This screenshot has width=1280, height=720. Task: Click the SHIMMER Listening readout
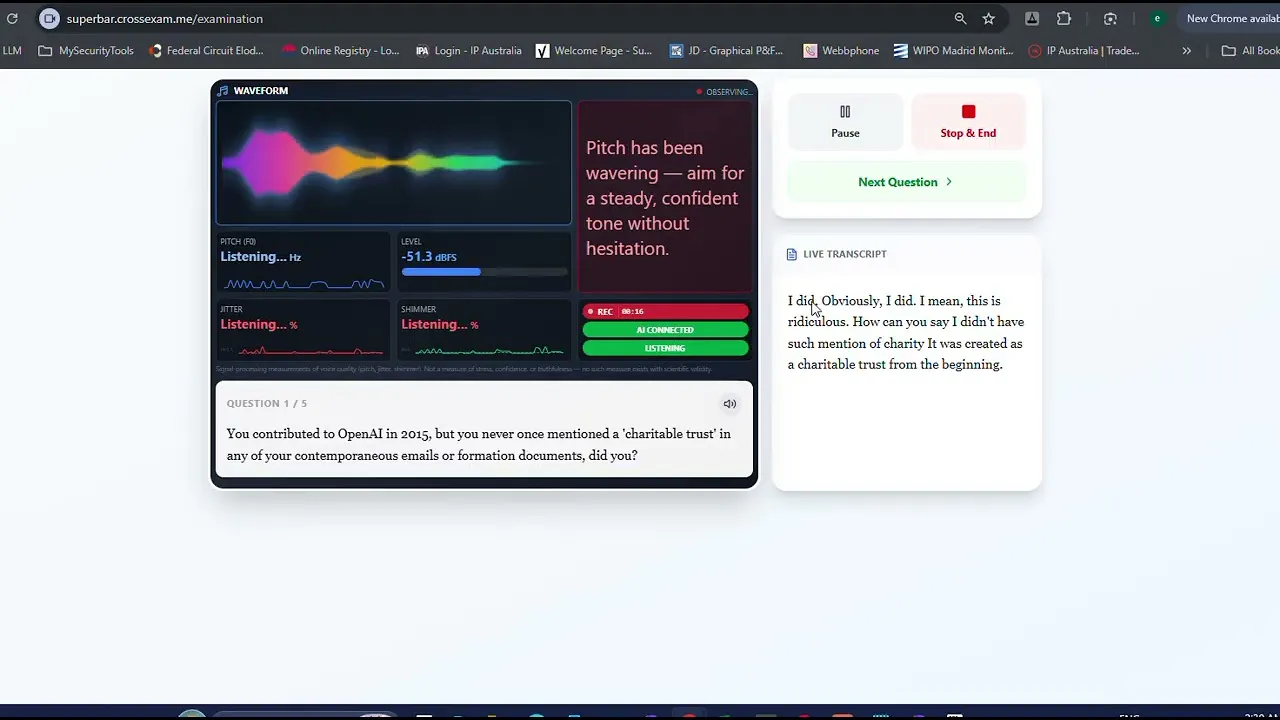click(440, 324)
